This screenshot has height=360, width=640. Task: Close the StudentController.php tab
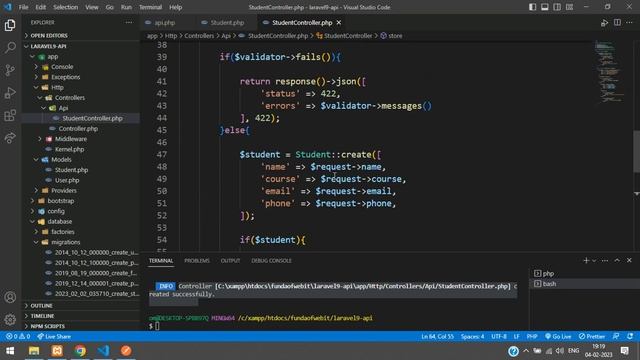[x=339, y=23]
